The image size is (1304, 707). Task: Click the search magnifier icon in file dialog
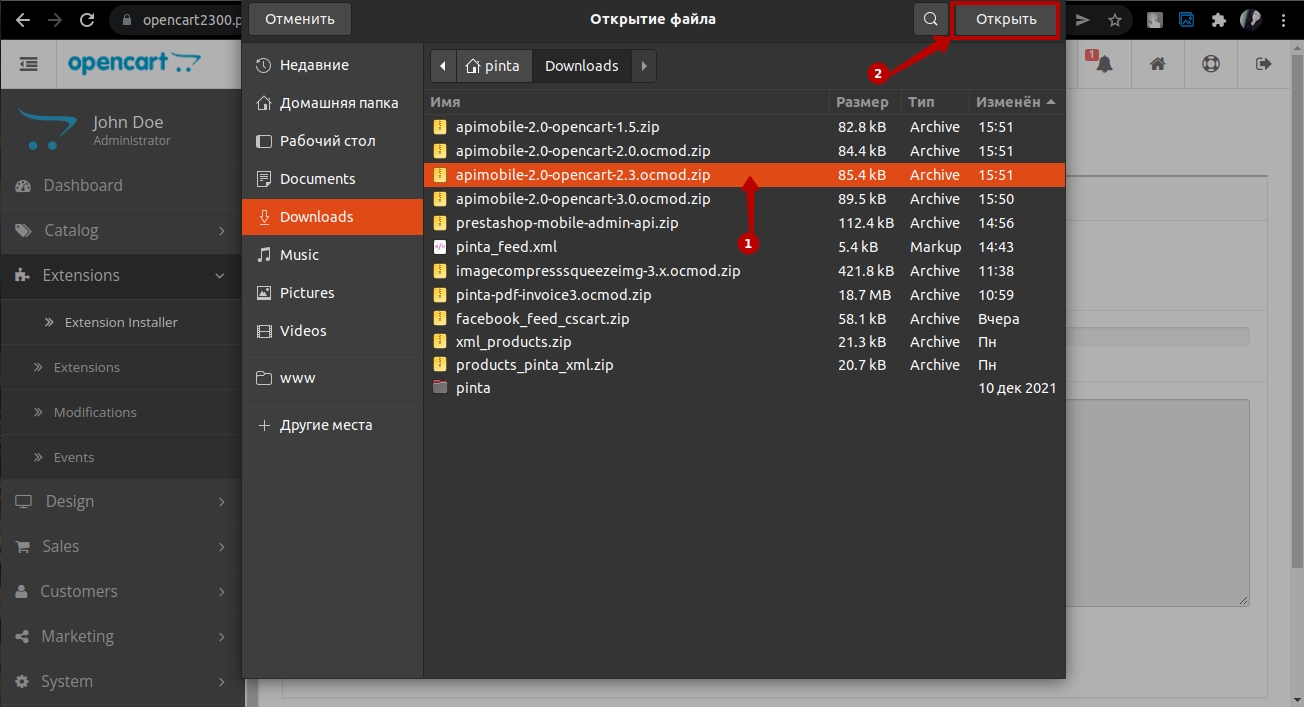(x=931, y=19)
